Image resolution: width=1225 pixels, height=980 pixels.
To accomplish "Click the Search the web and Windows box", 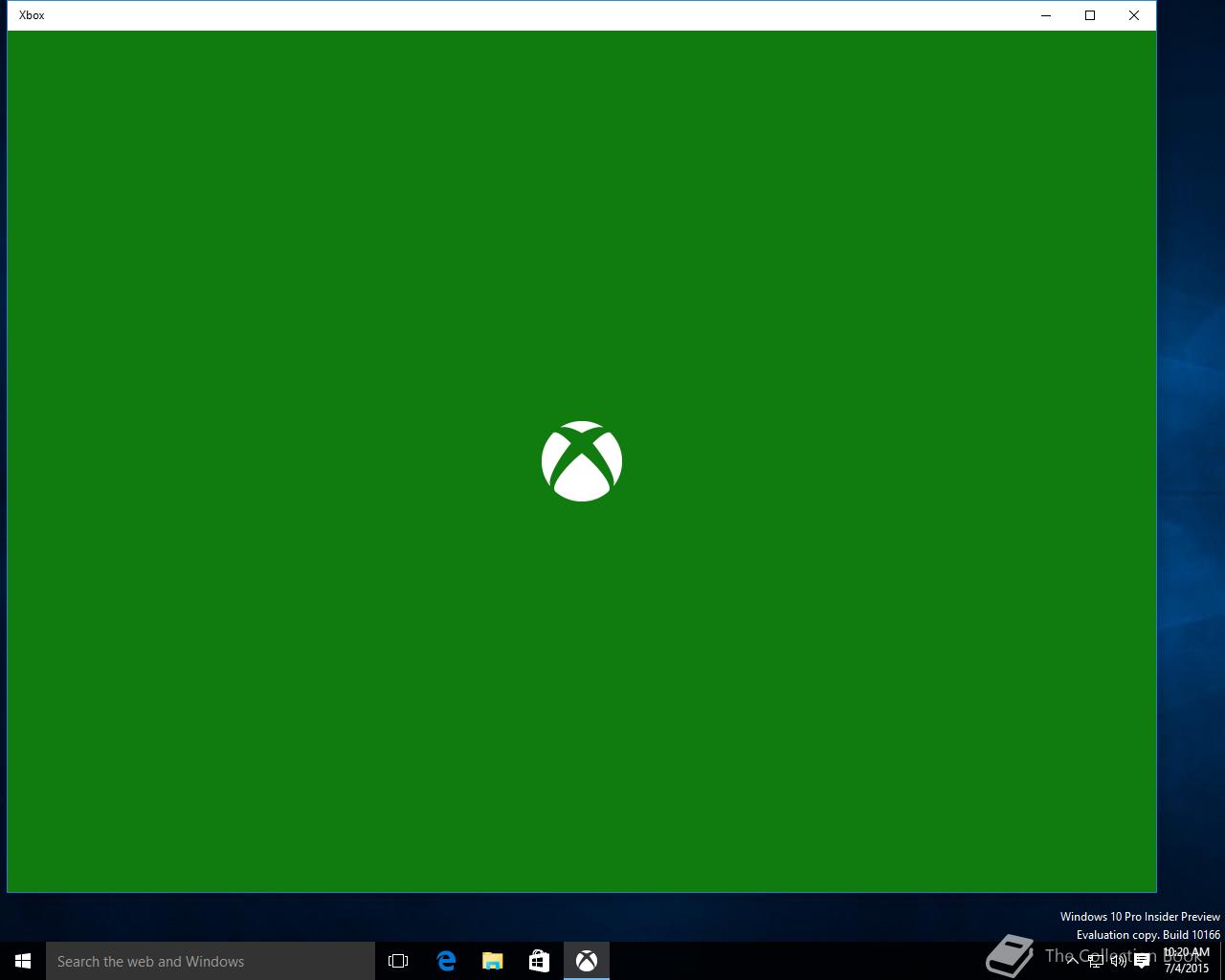I will pos(211,961).
